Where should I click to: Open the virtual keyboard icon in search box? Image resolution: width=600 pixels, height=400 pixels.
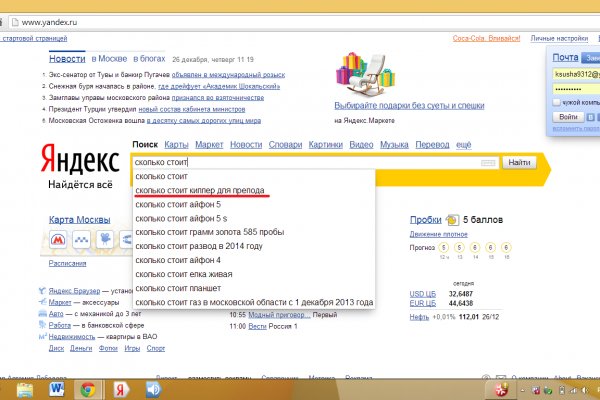tap(488, 162)
